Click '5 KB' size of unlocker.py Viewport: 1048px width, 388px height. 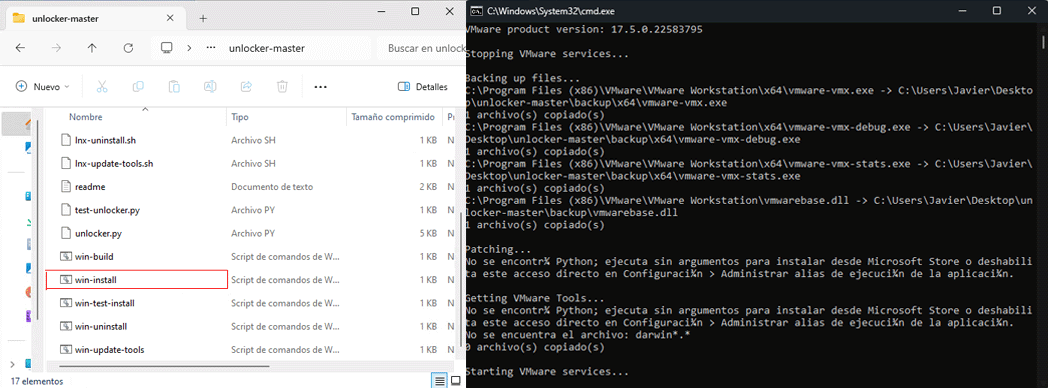pyautogui.click(x=428, y=233)
